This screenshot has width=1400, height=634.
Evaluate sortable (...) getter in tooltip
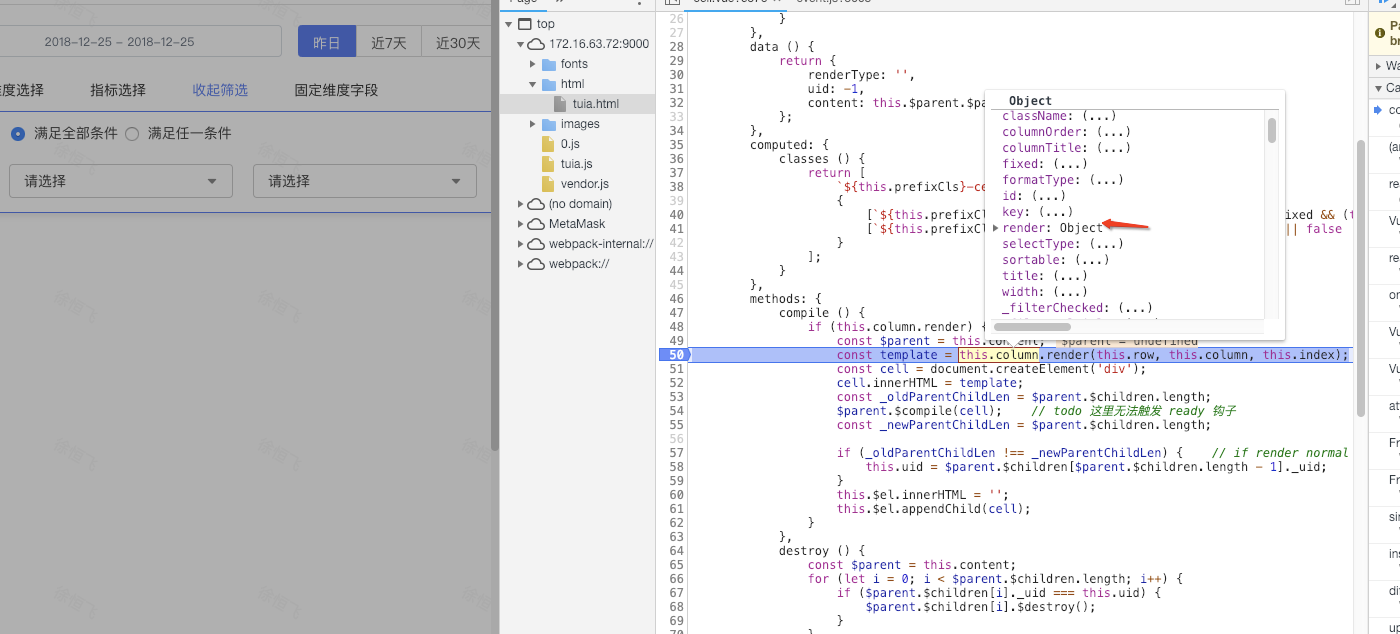(x=1092, y=260)
